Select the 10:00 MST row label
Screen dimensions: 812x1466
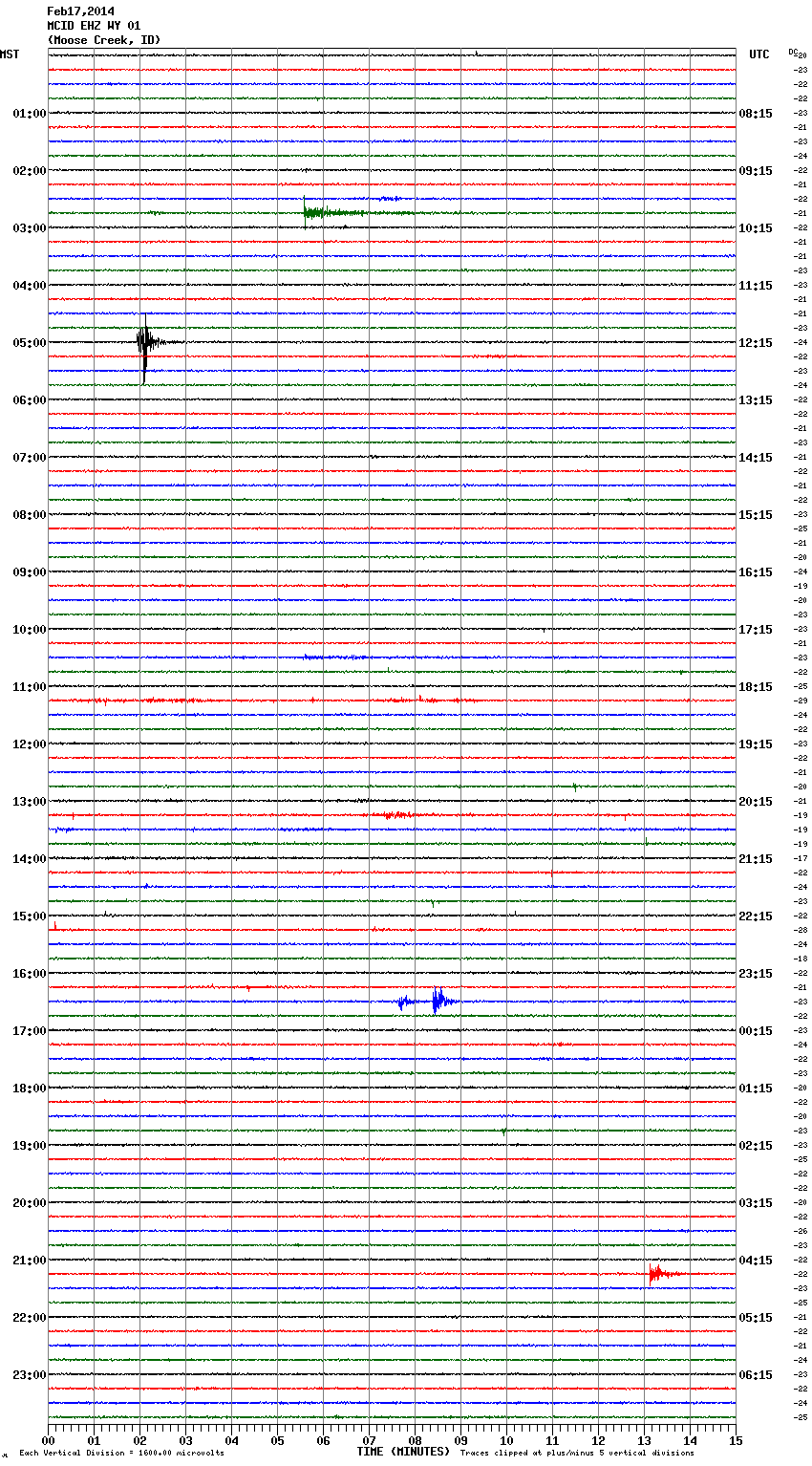click(x=29, y=630)
